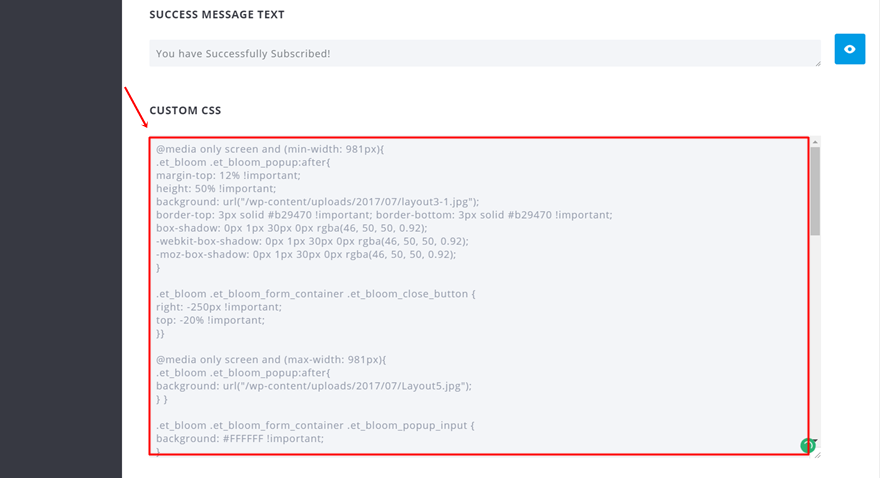Click the Custom CSS scrollbar down arrow

(x=816, y=441)
